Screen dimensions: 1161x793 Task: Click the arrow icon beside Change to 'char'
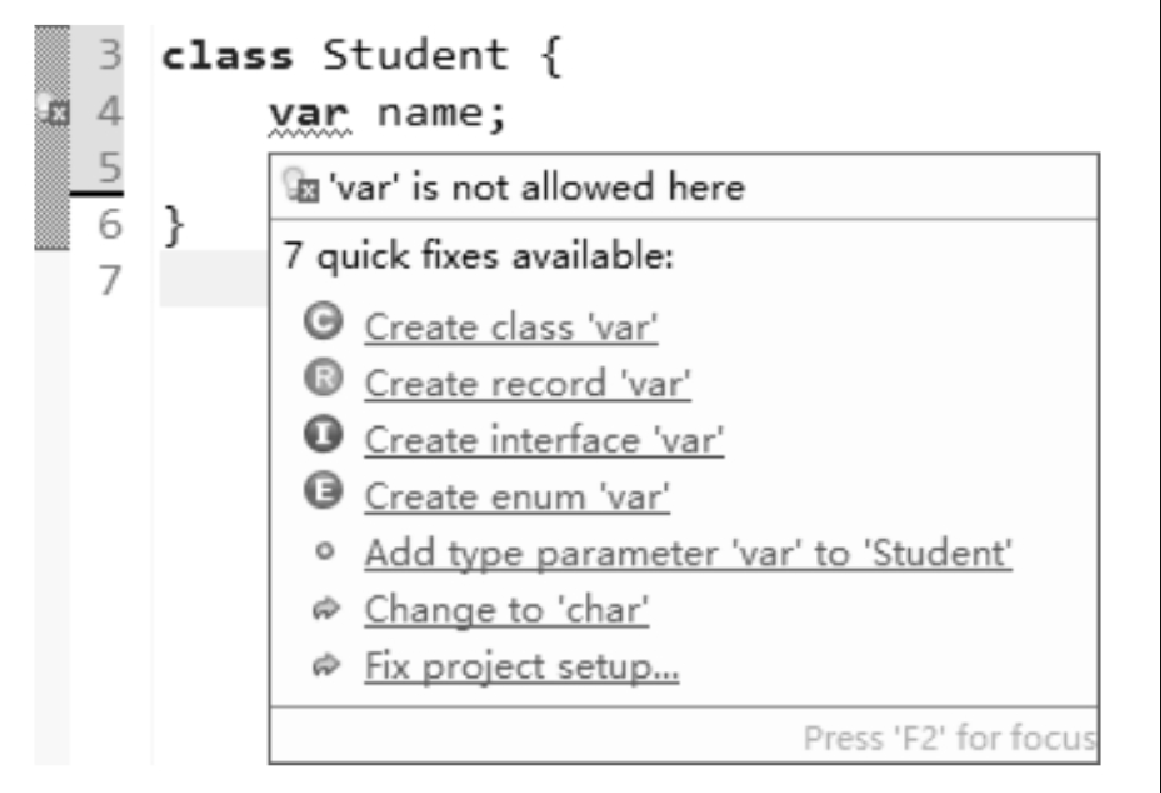point(326,609)
